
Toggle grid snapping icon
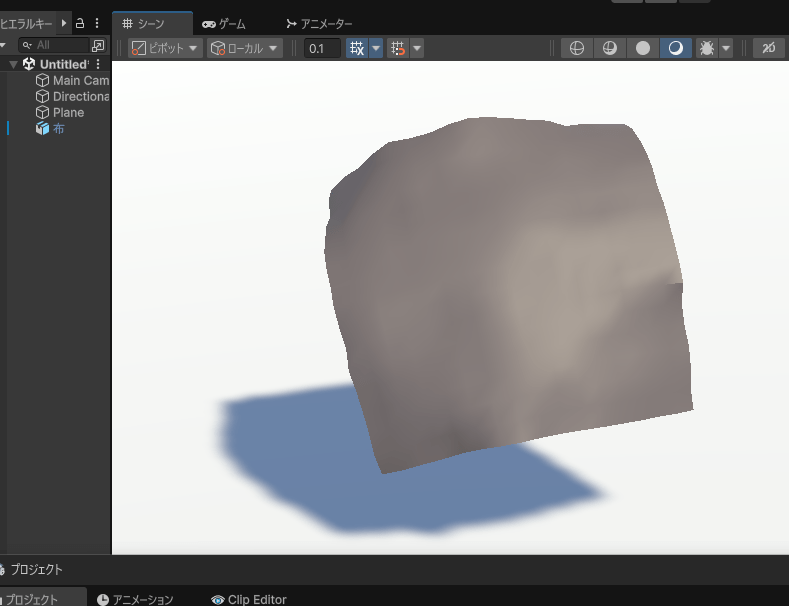[x=357, y=48]
